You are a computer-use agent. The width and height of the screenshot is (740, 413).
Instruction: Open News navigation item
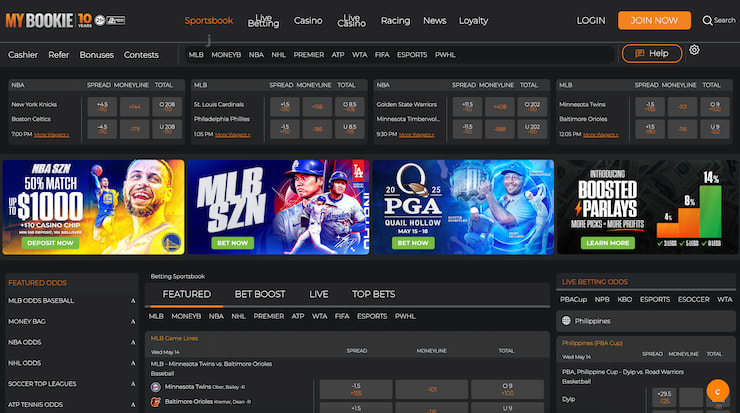(x=435, y=21)
